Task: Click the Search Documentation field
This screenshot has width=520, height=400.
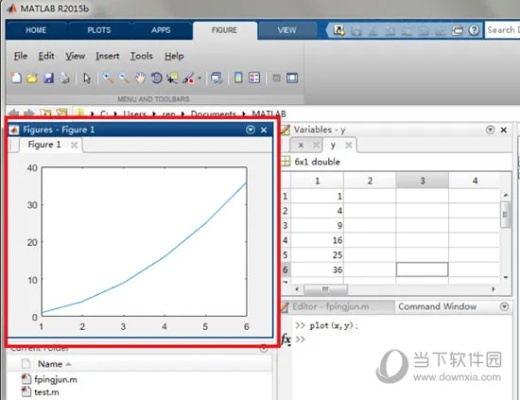Action: (x=502, y=30)
